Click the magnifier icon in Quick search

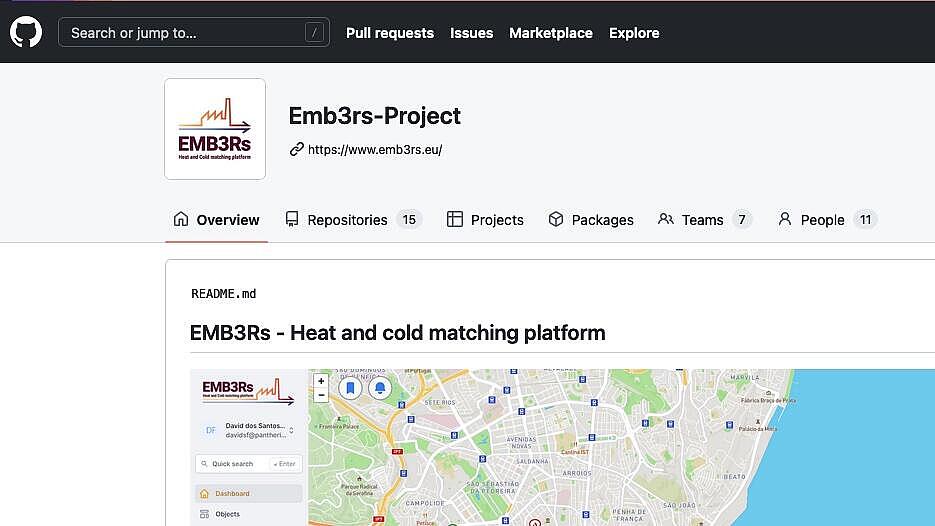click(205, 463)
